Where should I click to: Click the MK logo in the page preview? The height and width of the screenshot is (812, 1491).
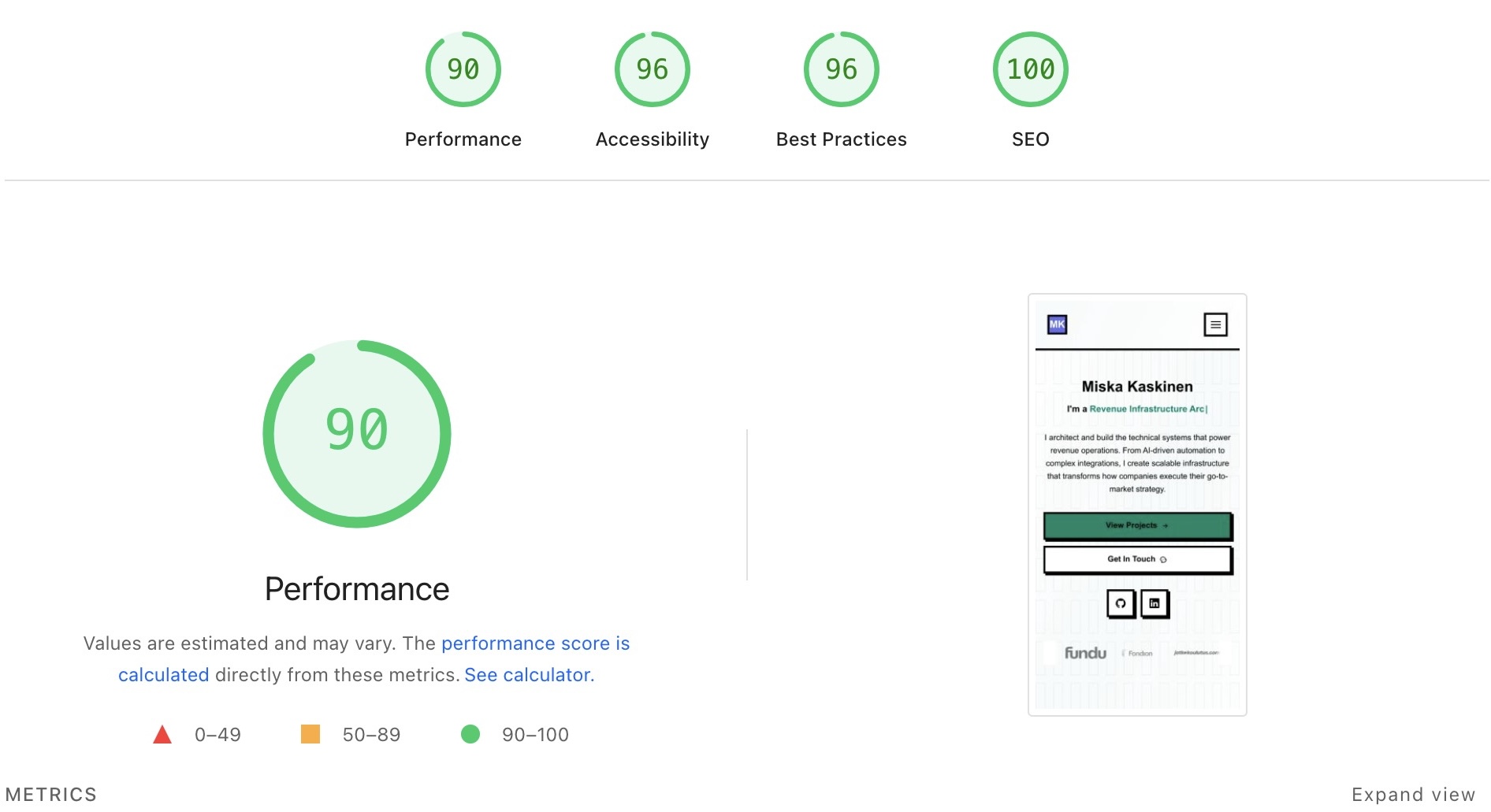point(1057,324)
